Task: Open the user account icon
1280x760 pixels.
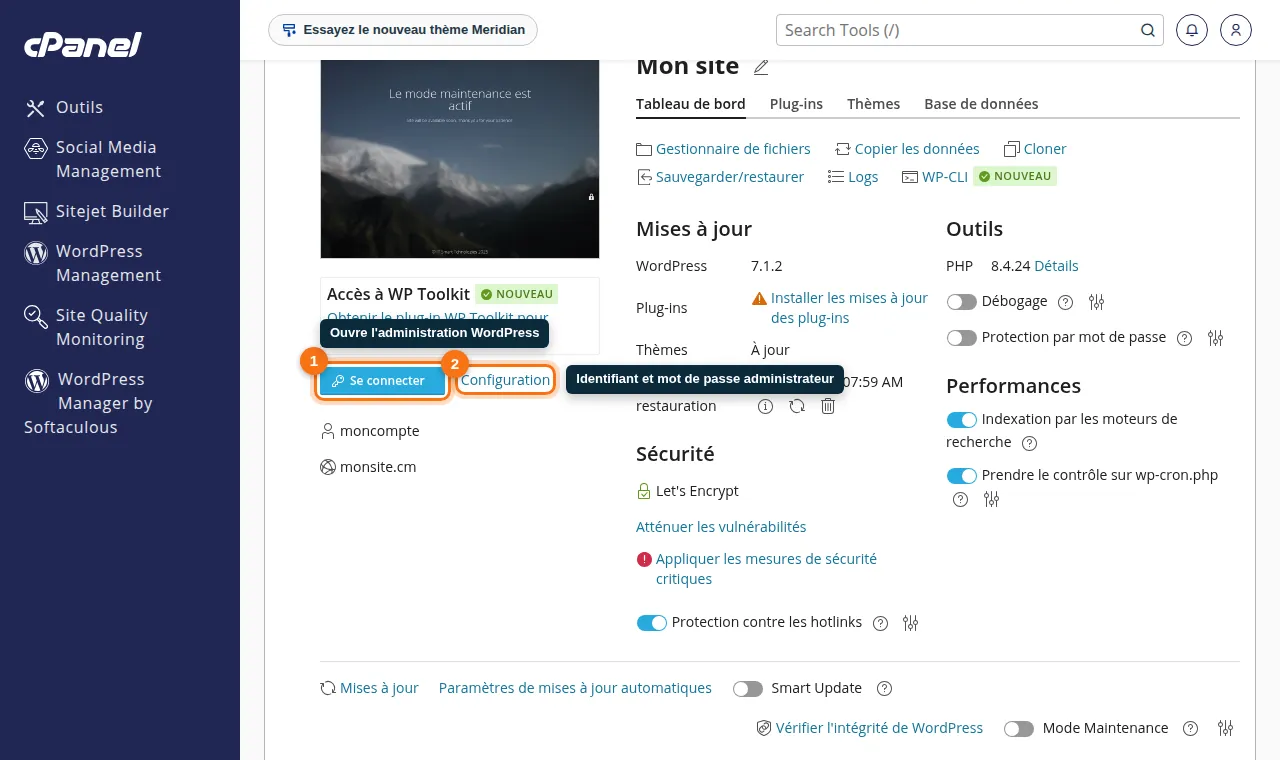Action: (x=1236, y=30)
